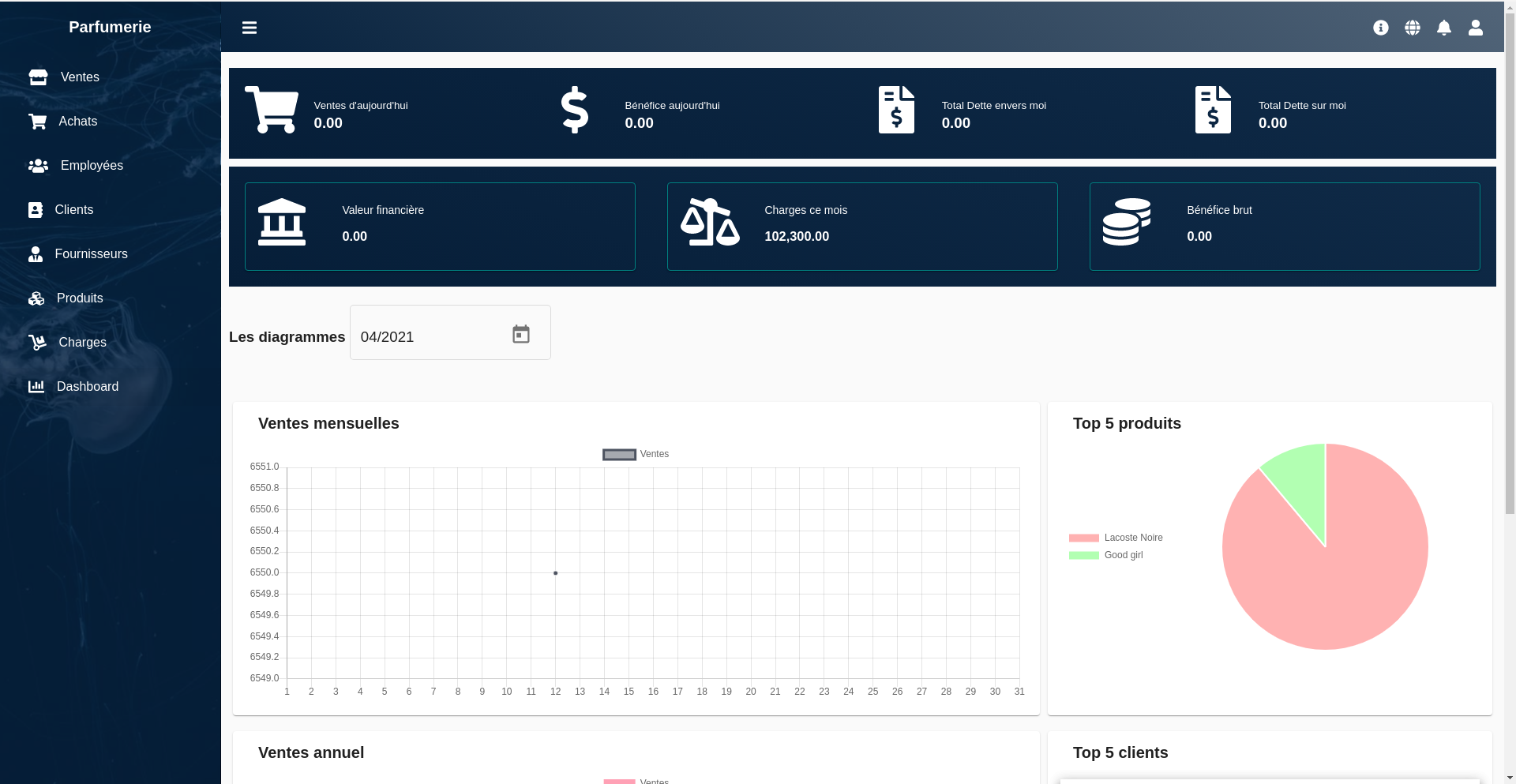Viewport: 1516px width, 784px height.
Task: Click the Valeur financière card
Action: click(x=440, y=227)
